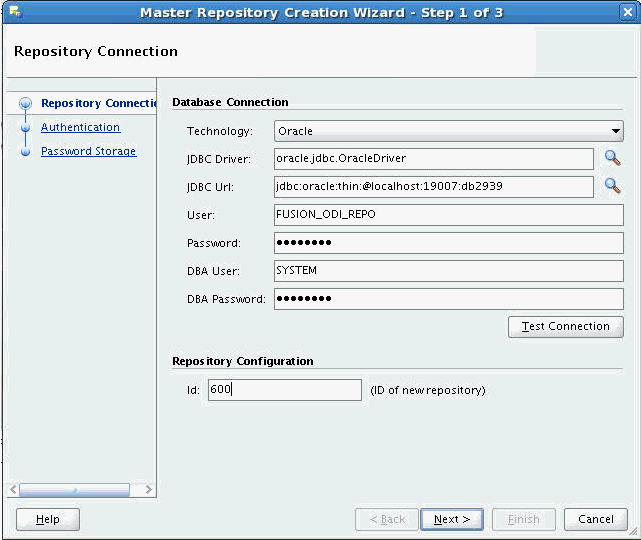Screen dimensions: 641x540
Task: Click the 'Password:' label
Action: 214,243
